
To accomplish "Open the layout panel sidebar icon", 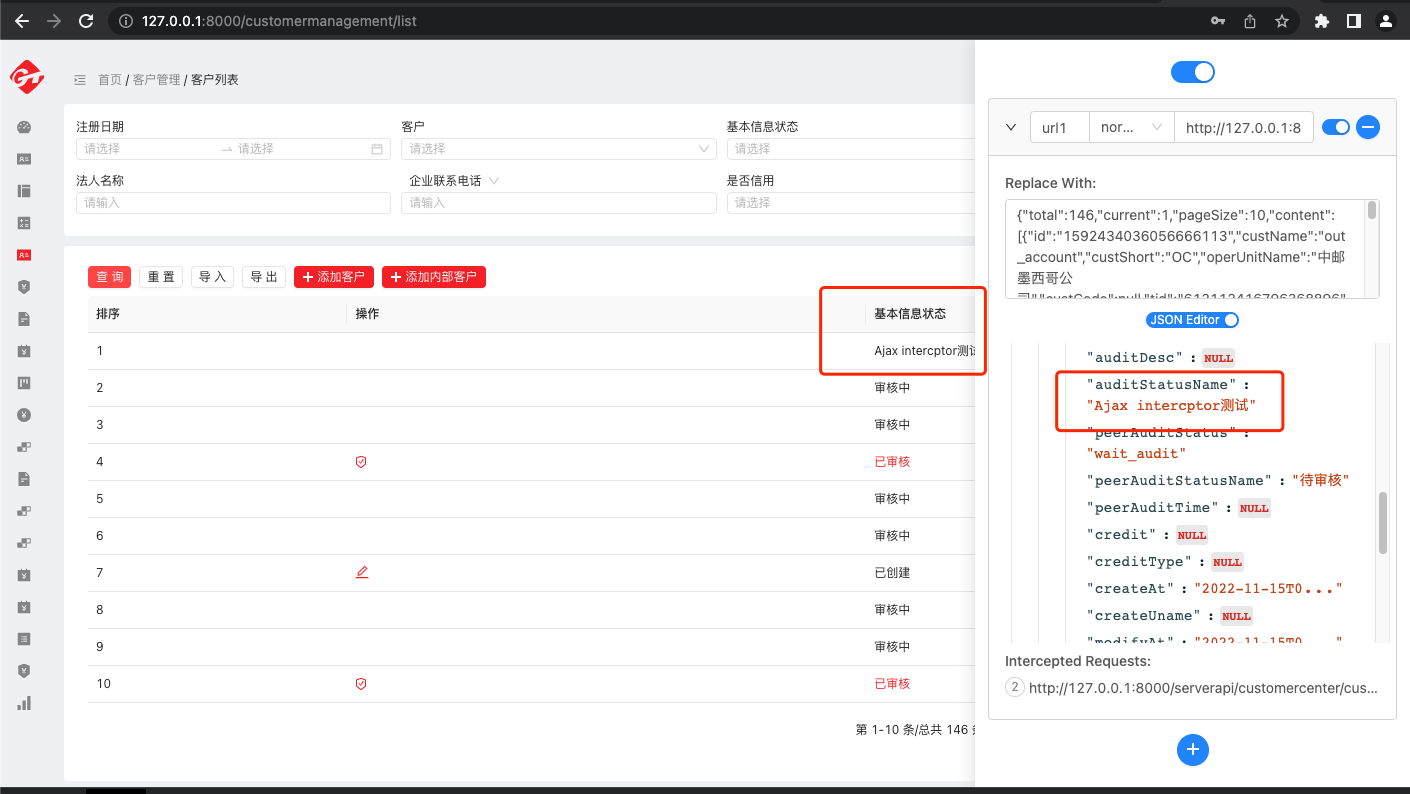I will click(x=24, y=191).
